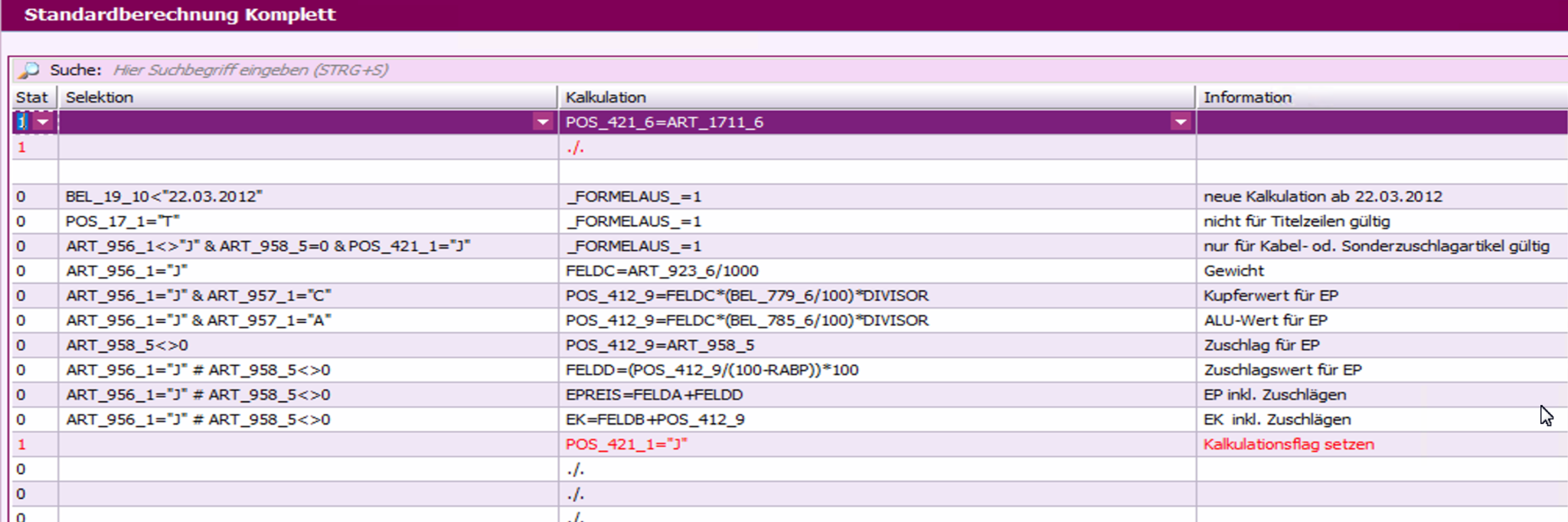Select the POS_17_1="T" selection cell

pyautogui.click(x=122, y=221)
